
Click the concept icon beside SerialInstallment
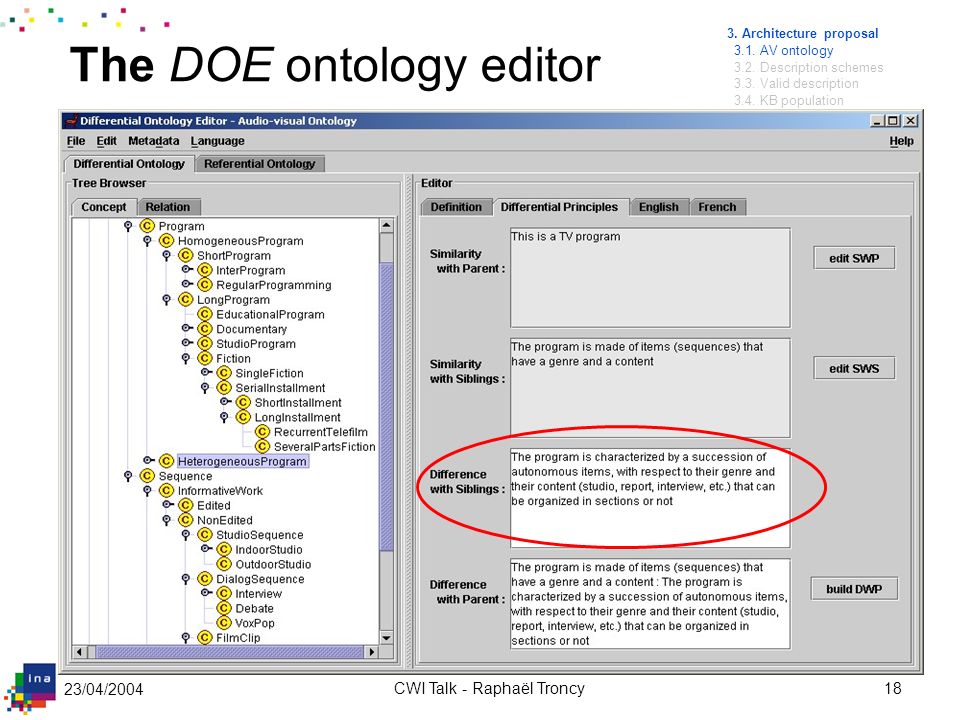pos(224,388)
